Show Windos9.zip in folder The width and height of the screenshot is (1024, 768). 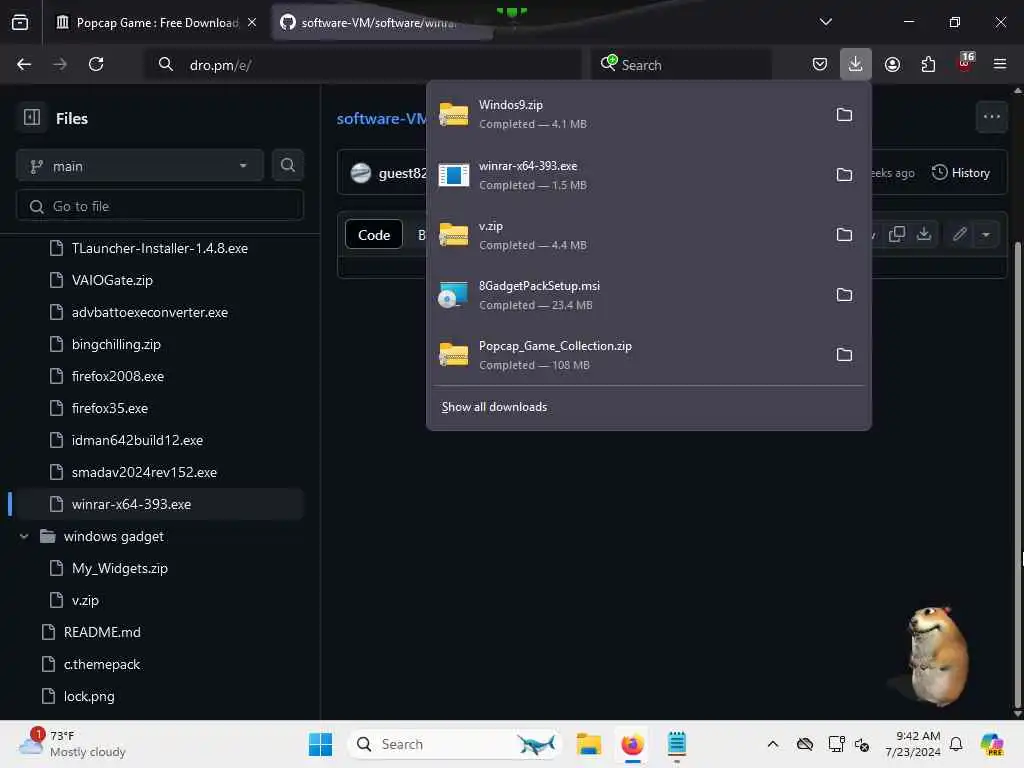[844, 114]
